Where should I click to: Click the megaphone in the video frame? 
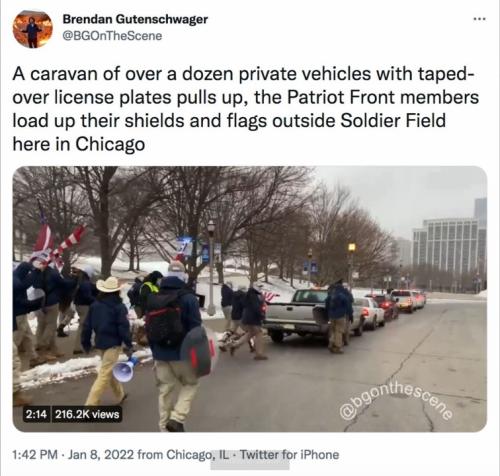[125, 369]
